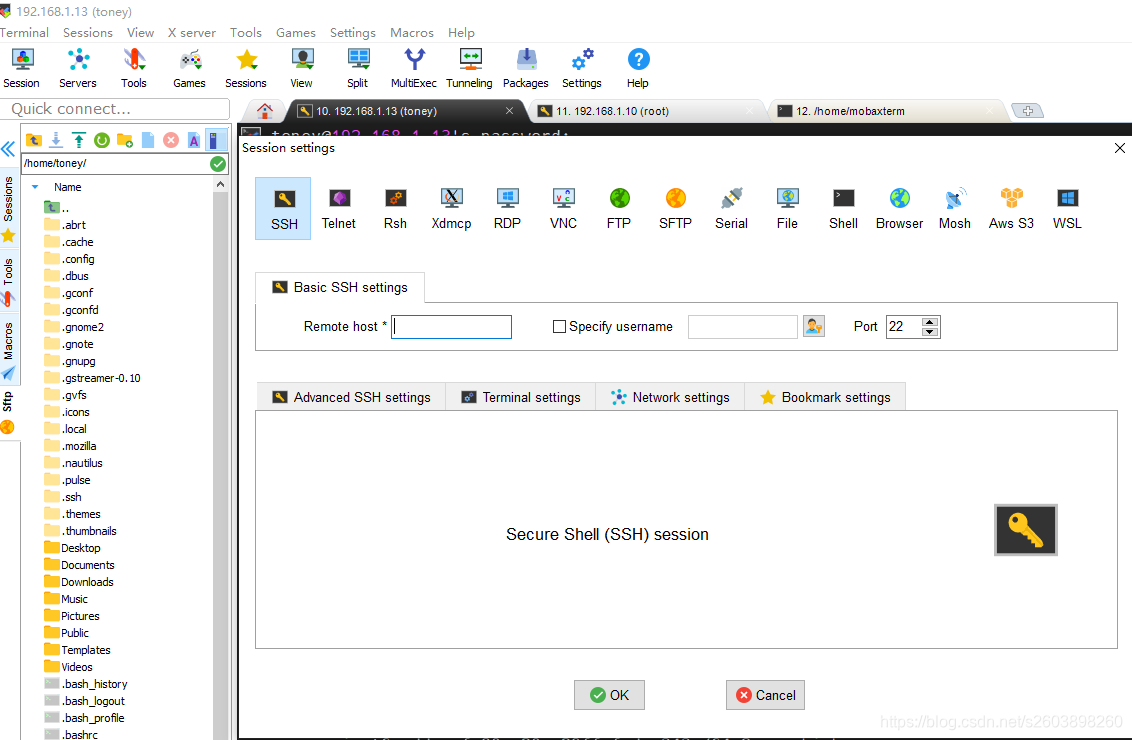Select the SSH session type
1132x740 pixels.
click(x=284, y=209)
